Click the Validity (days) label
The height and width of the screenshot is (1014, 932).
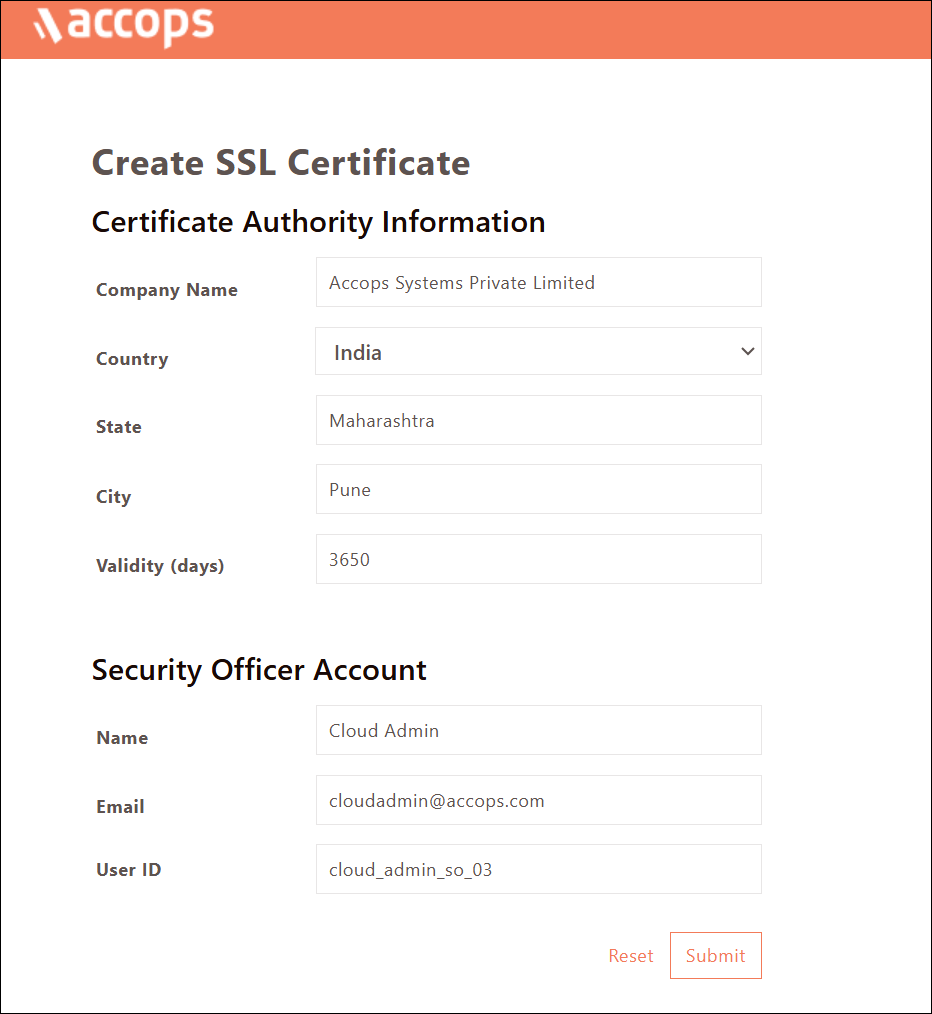click(x=160, y=566)
